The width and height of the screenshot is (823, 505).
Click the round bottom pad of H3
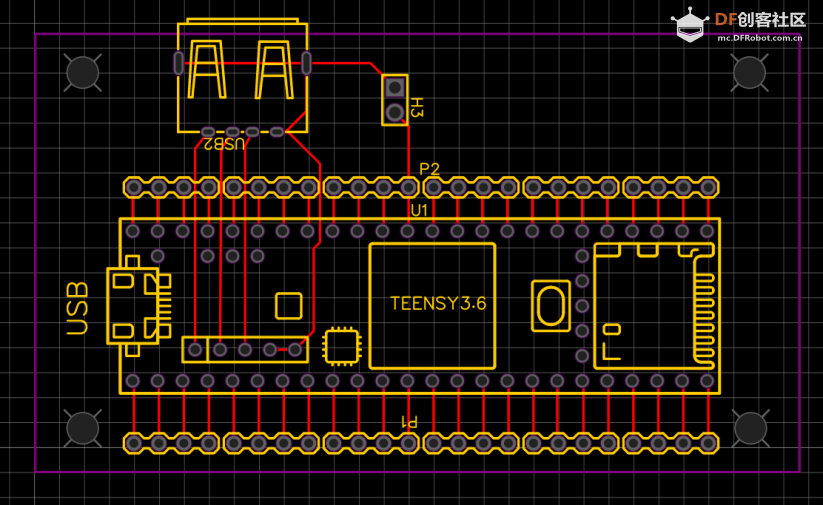[x=395, y=112]
